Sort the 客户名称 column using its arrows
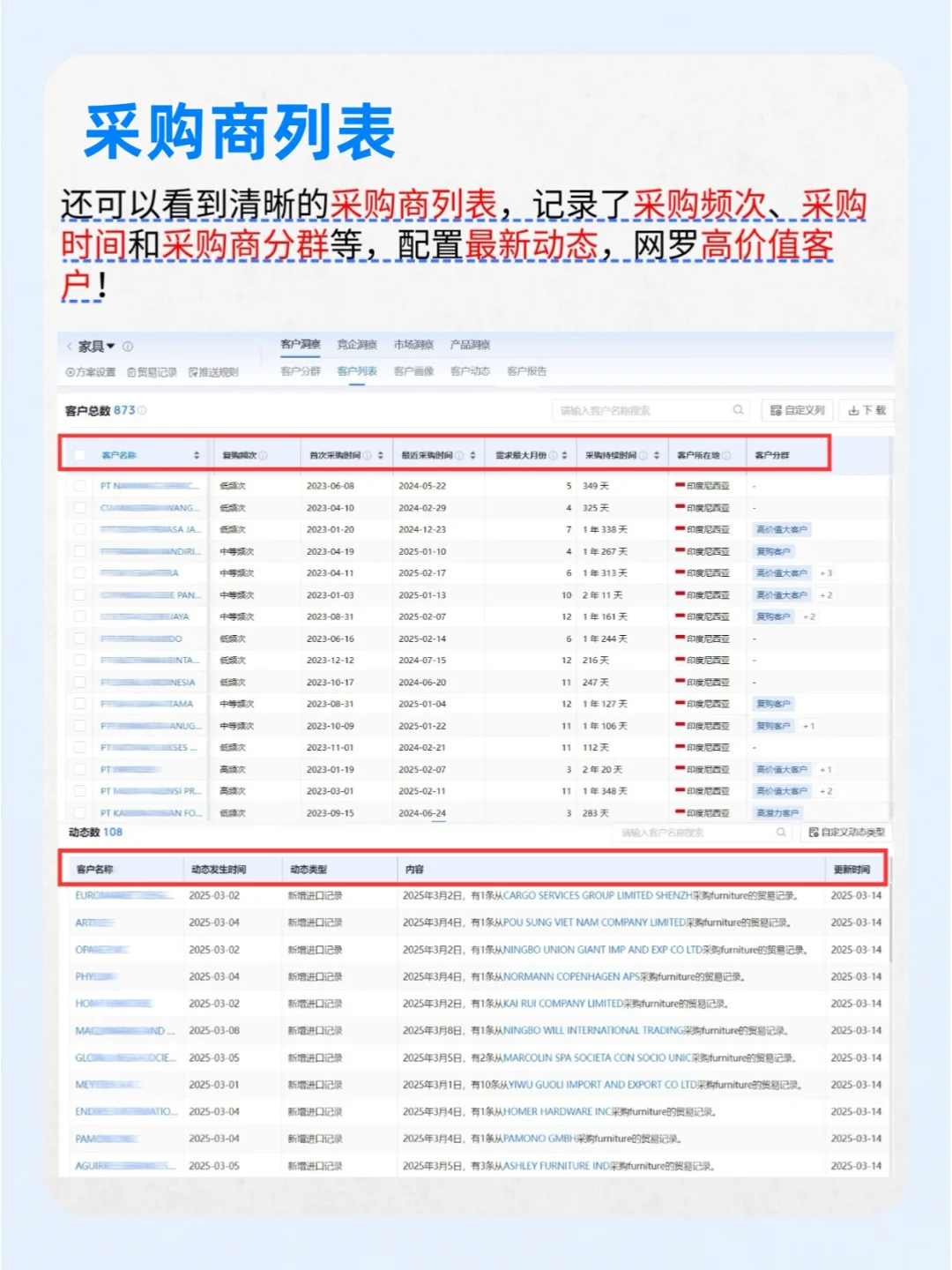The height and width of the screenshot is (1270, 952). point(196,456)
